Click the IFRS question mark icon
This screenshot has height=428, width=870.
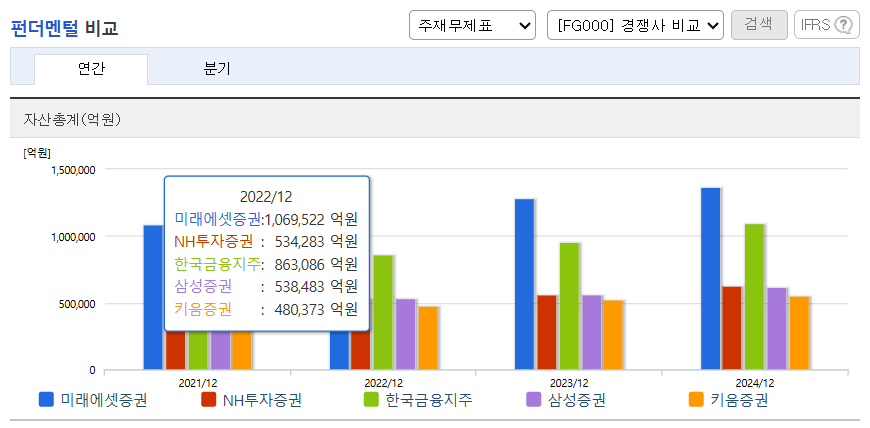coord(842,25)
